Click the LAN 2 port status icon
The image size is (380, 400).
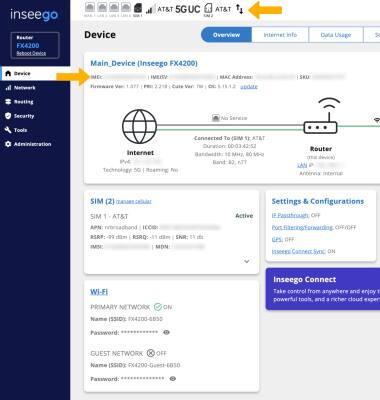[x=101, y=7]
